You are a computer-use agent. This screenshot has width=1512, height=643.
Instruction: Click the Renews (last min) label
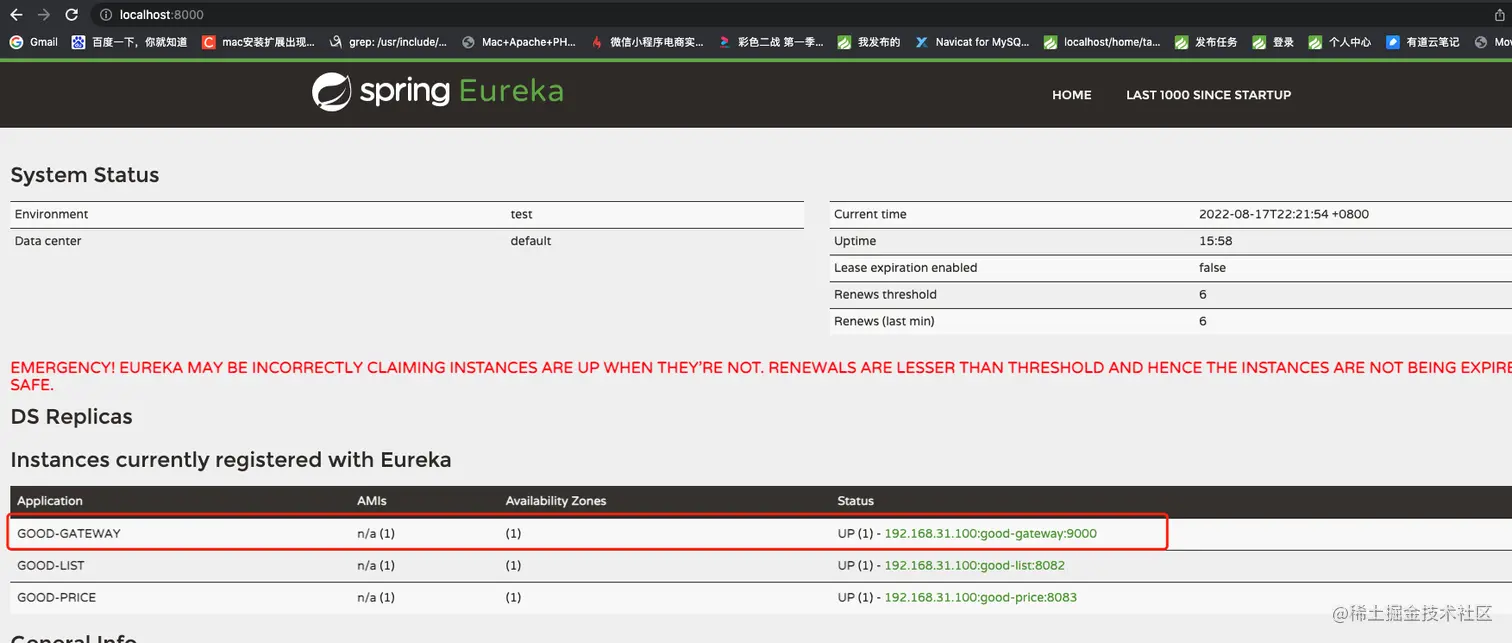[884, 321]
